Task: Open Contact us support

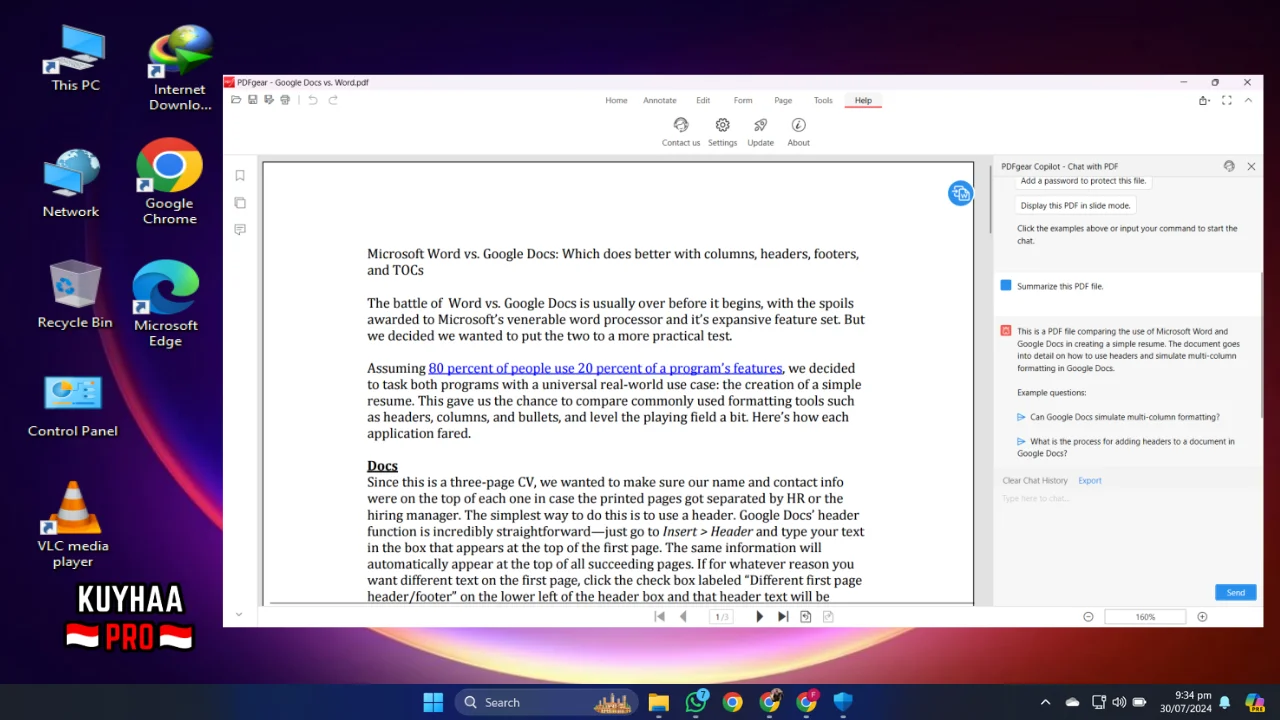Action: pos(681,131)
